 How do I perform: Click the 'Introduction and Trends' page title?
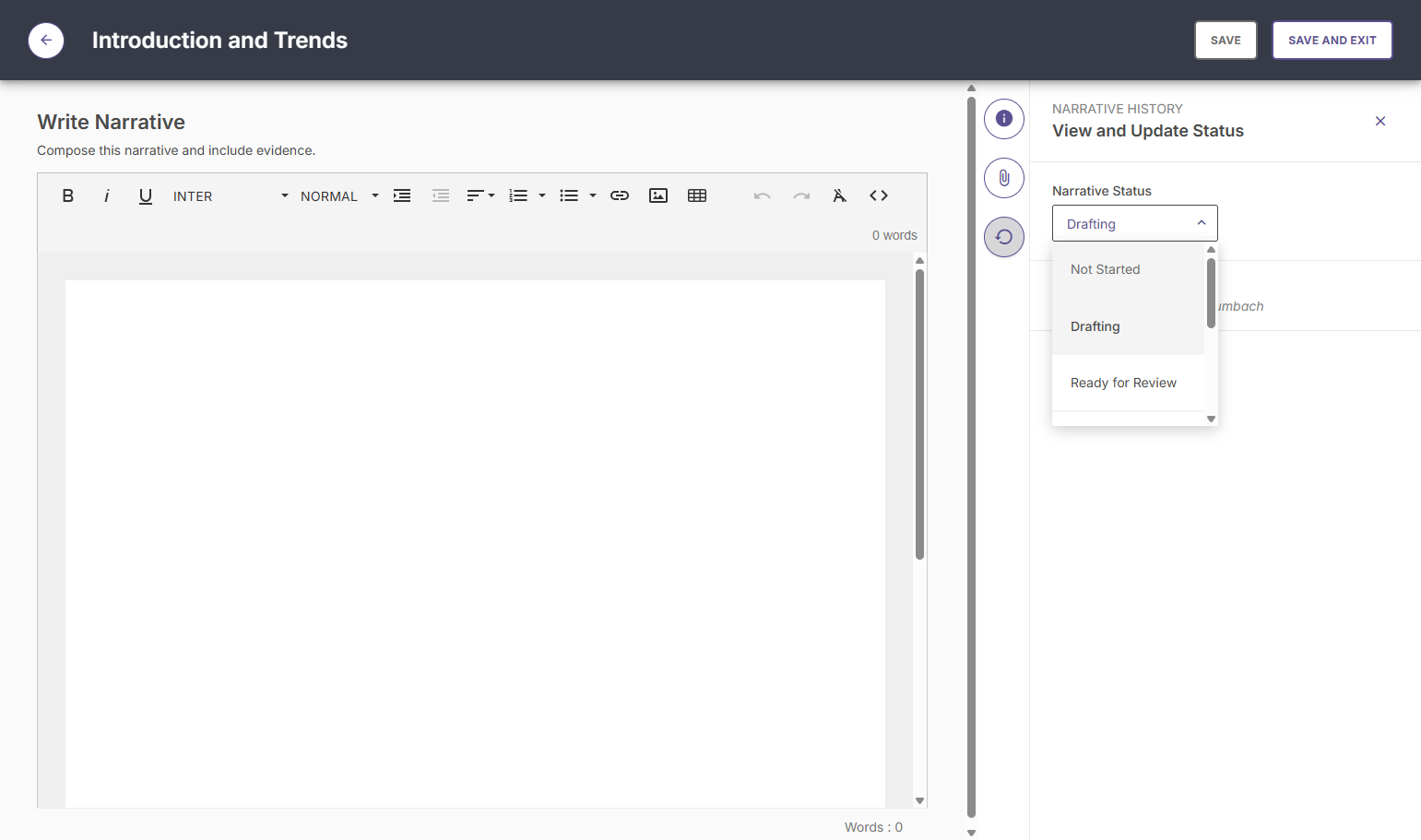[219, 41]
